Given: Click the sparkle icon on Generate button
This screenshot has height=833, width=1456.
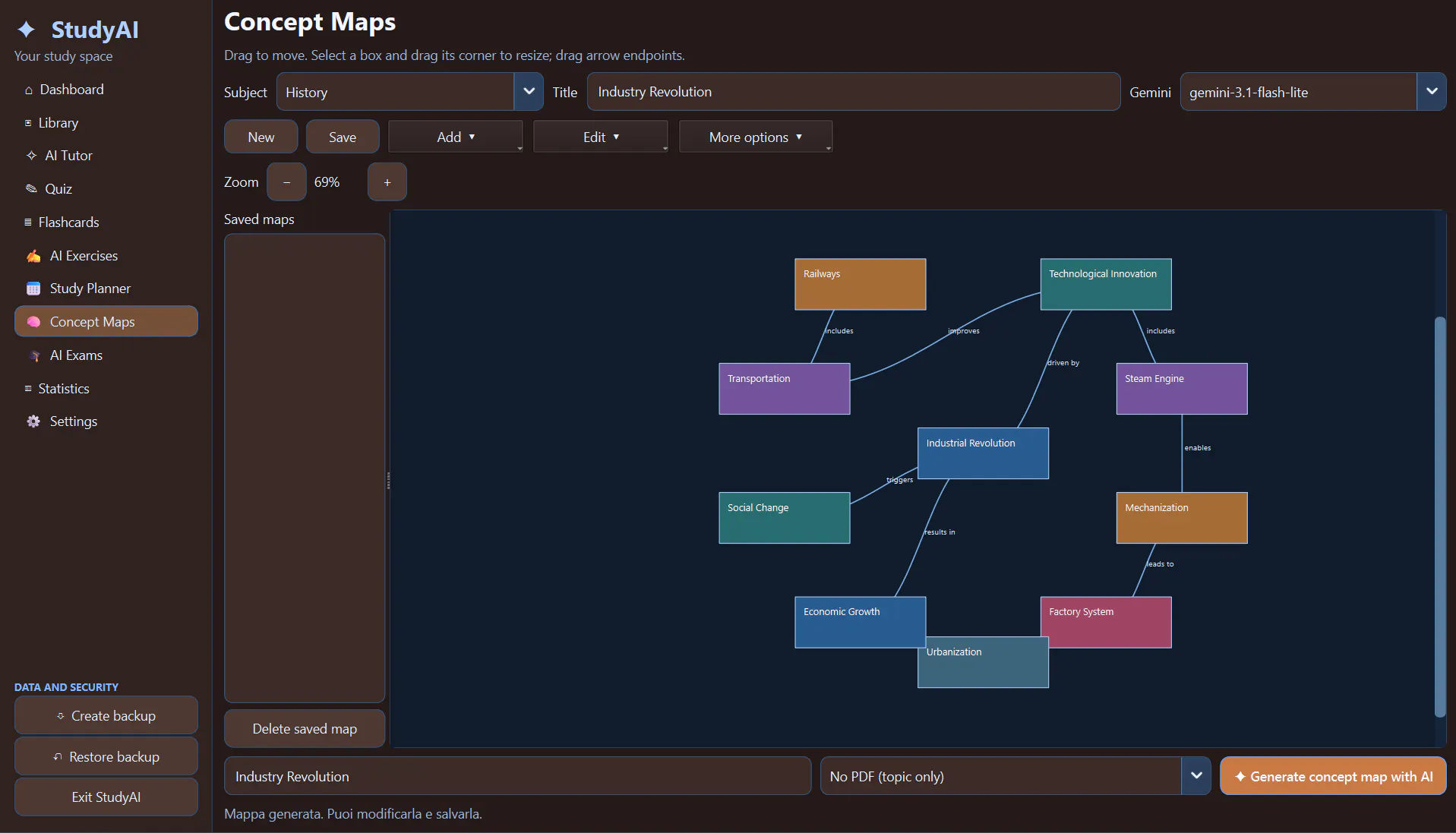Looking at the screenshot, I should click(1240, 777).
